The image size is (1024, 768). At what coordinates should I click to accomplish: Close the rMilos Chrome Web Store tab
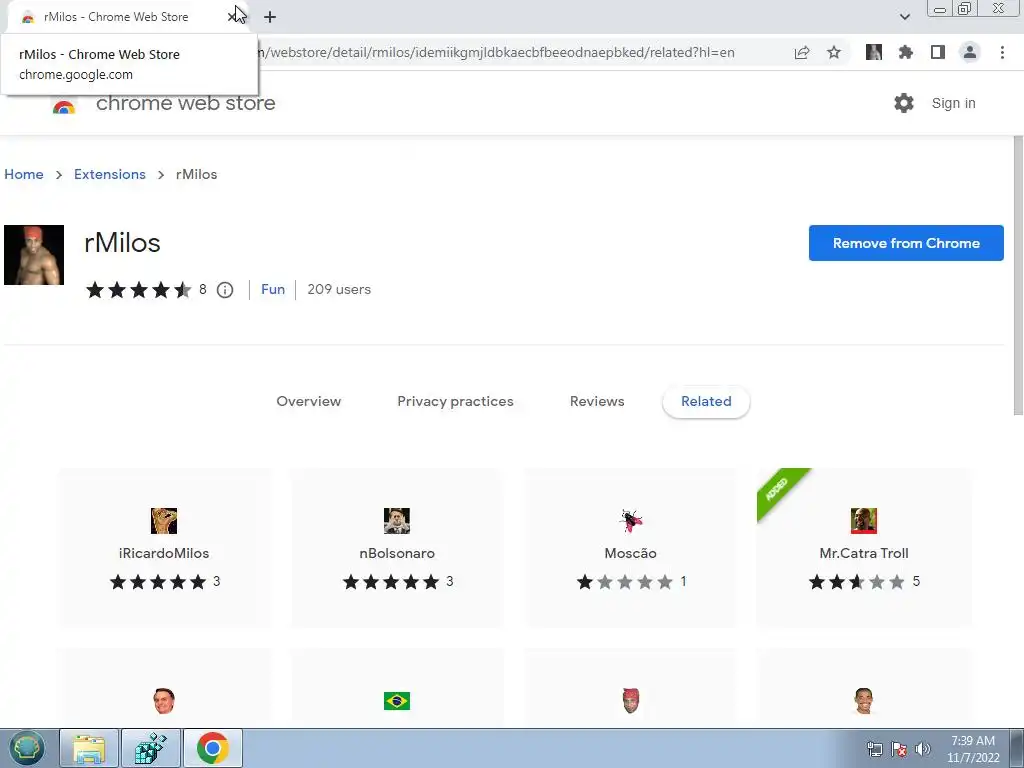coord(233,17)
